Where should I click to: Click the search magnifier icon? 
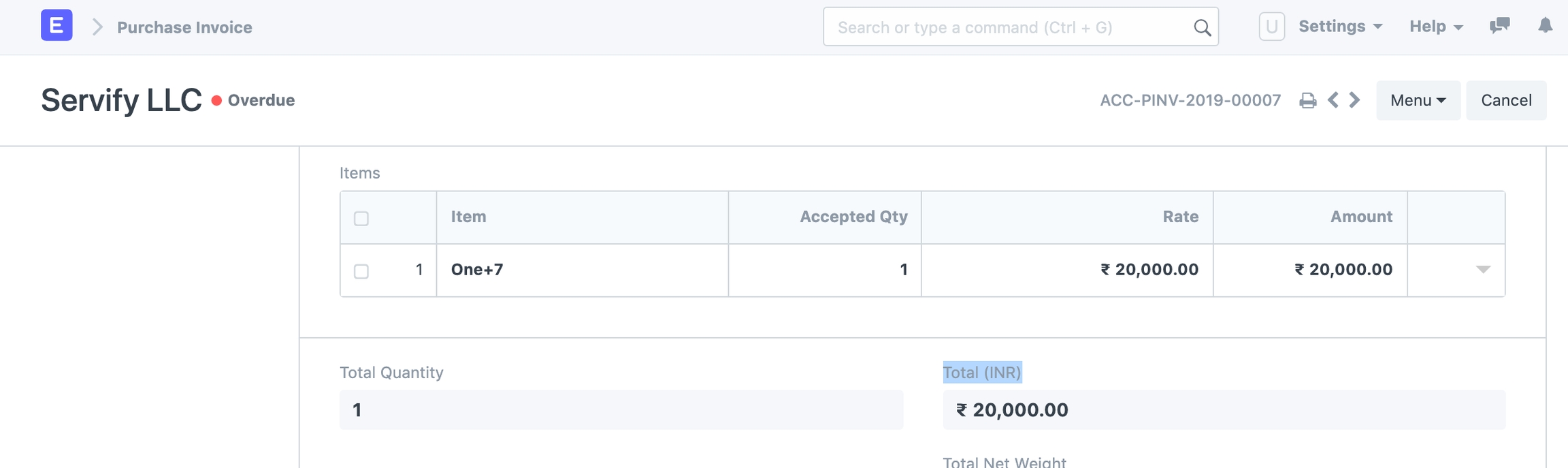1202,27
